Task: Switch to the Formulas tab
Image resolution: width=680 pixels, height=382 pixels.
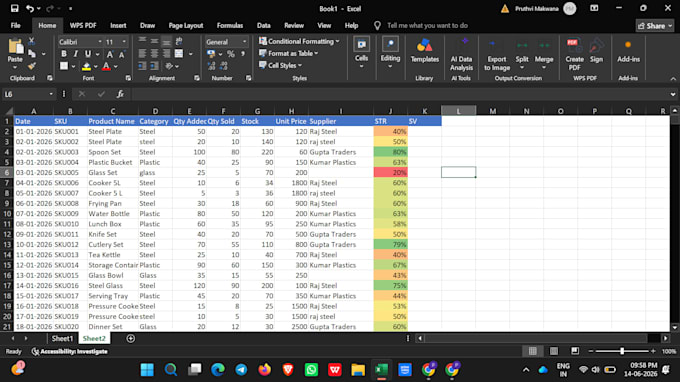Action: [x=230, y=26]
